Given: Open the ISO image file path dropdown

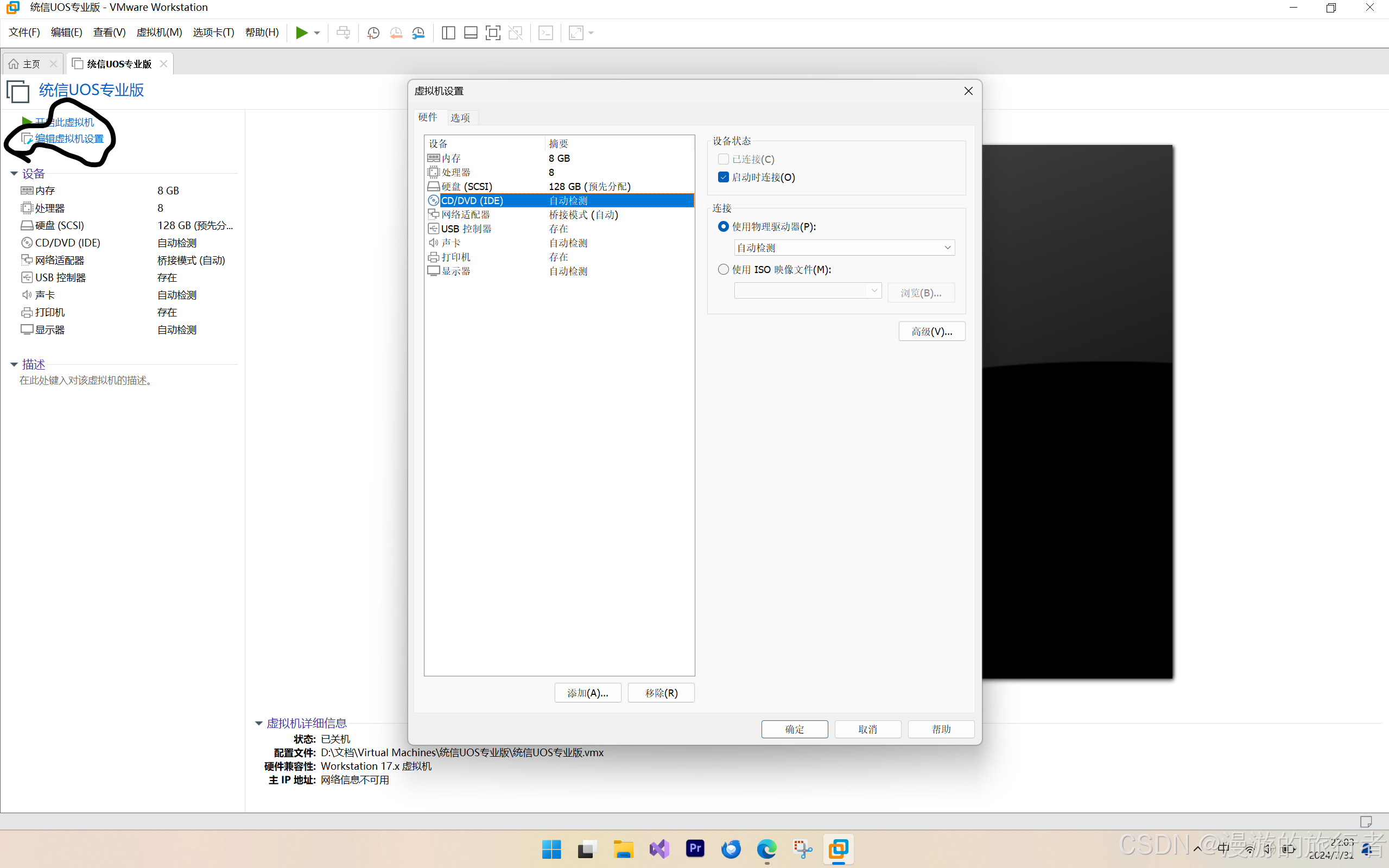Looking at the screenshot, I should pos(808,290).
